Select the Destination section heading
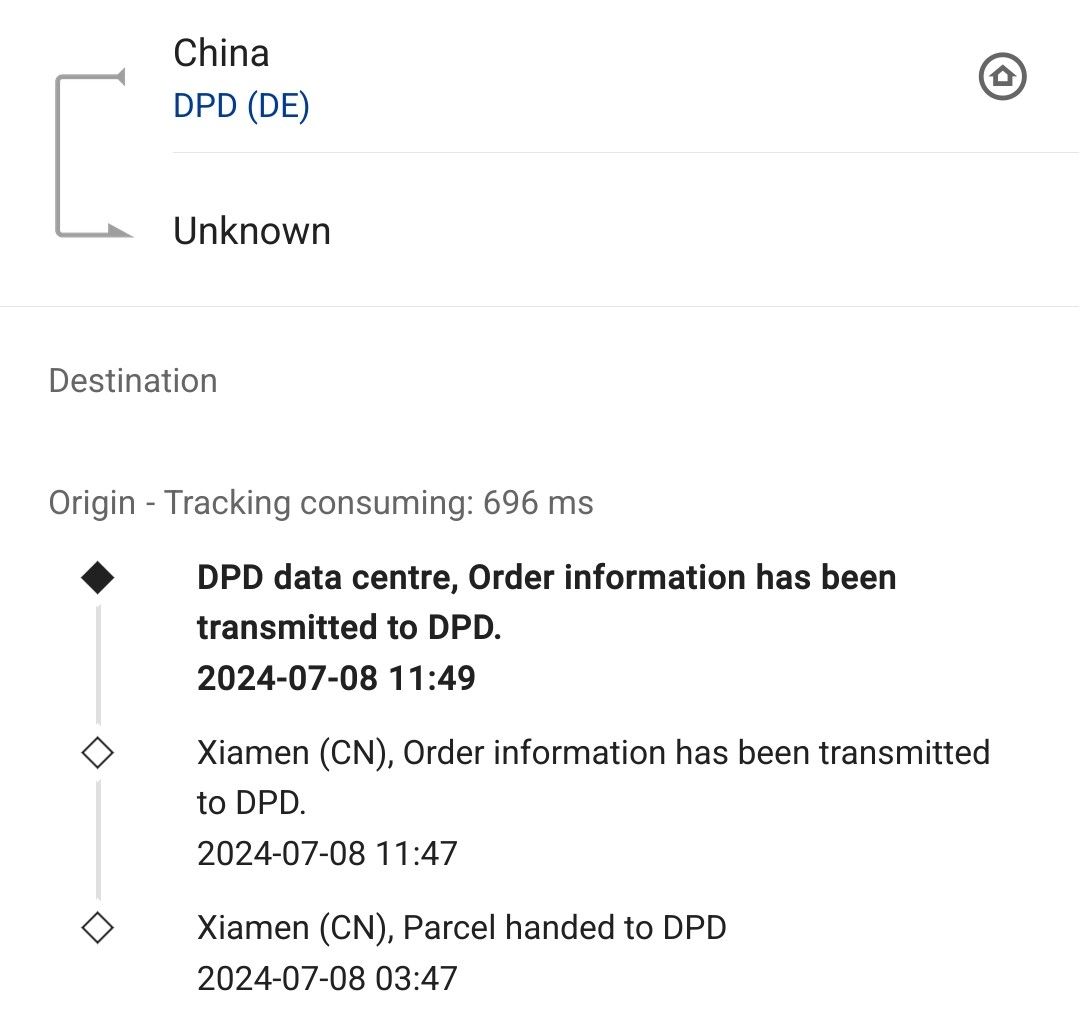 [x=133, y=381]
